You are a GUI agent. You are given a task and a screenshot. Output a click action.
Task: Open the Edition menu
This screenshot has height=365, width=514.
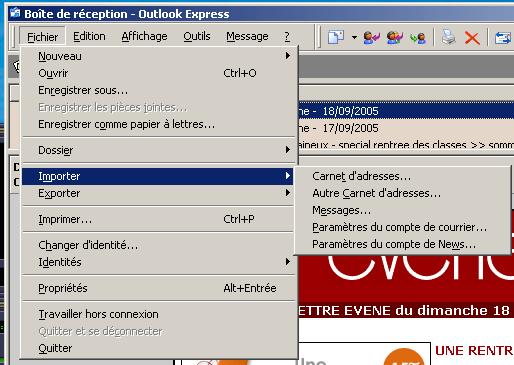(89, 36)
